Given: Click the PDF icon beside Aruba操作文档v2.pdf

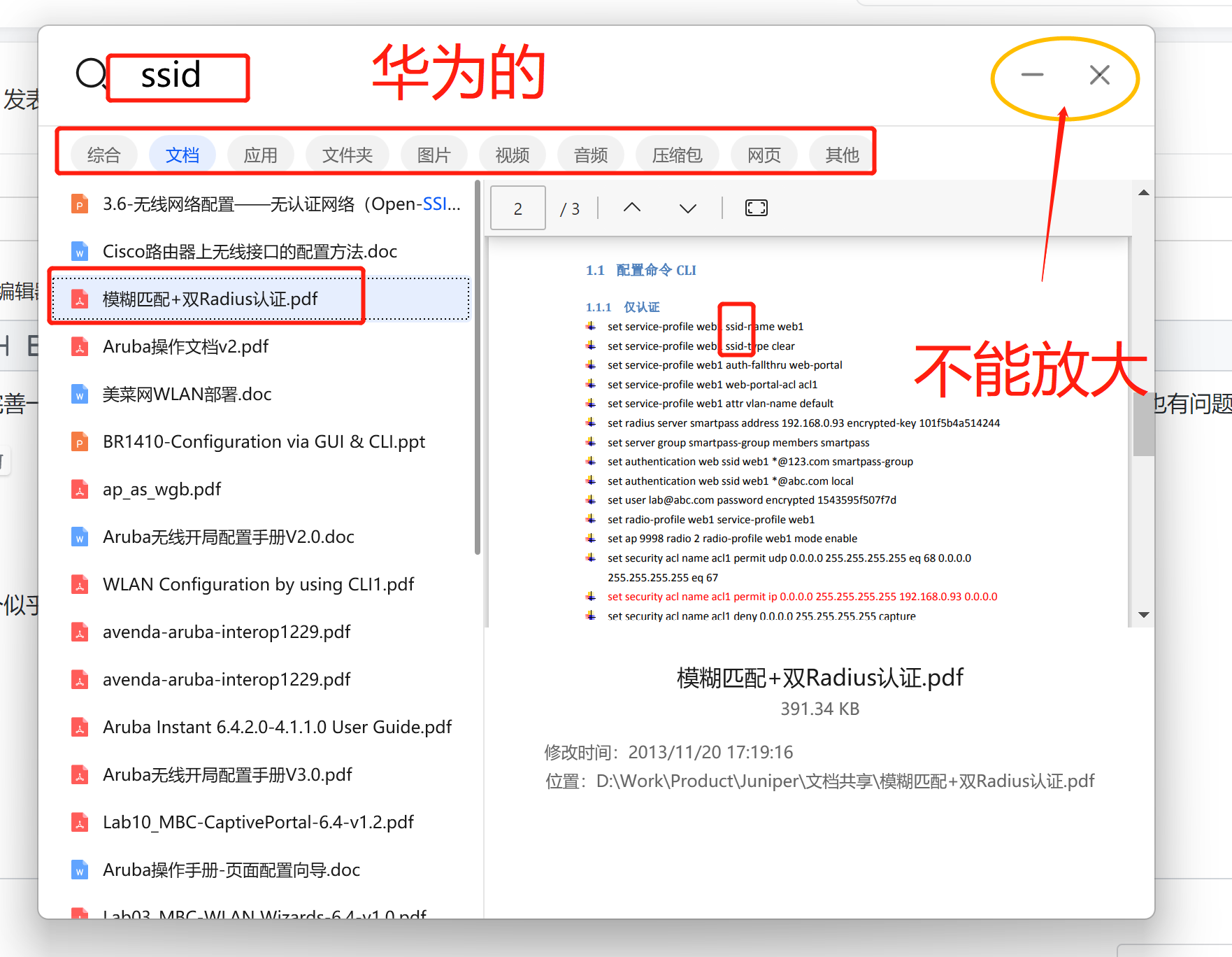Looking at the screenshot, I should pyautogui.click(x=80, y=347).
